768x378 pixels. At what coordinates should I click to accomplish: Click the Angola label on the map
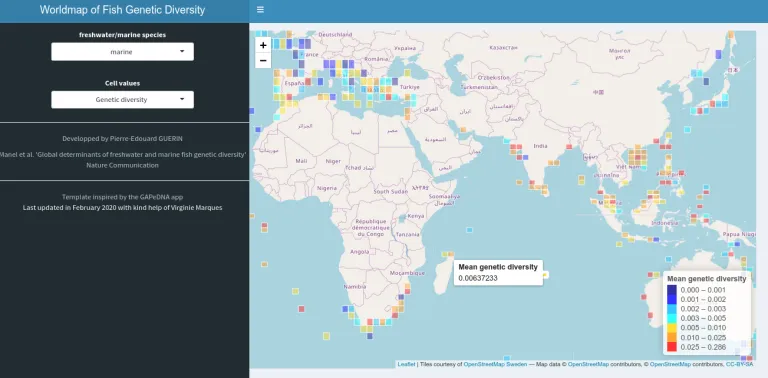point(360,252)
